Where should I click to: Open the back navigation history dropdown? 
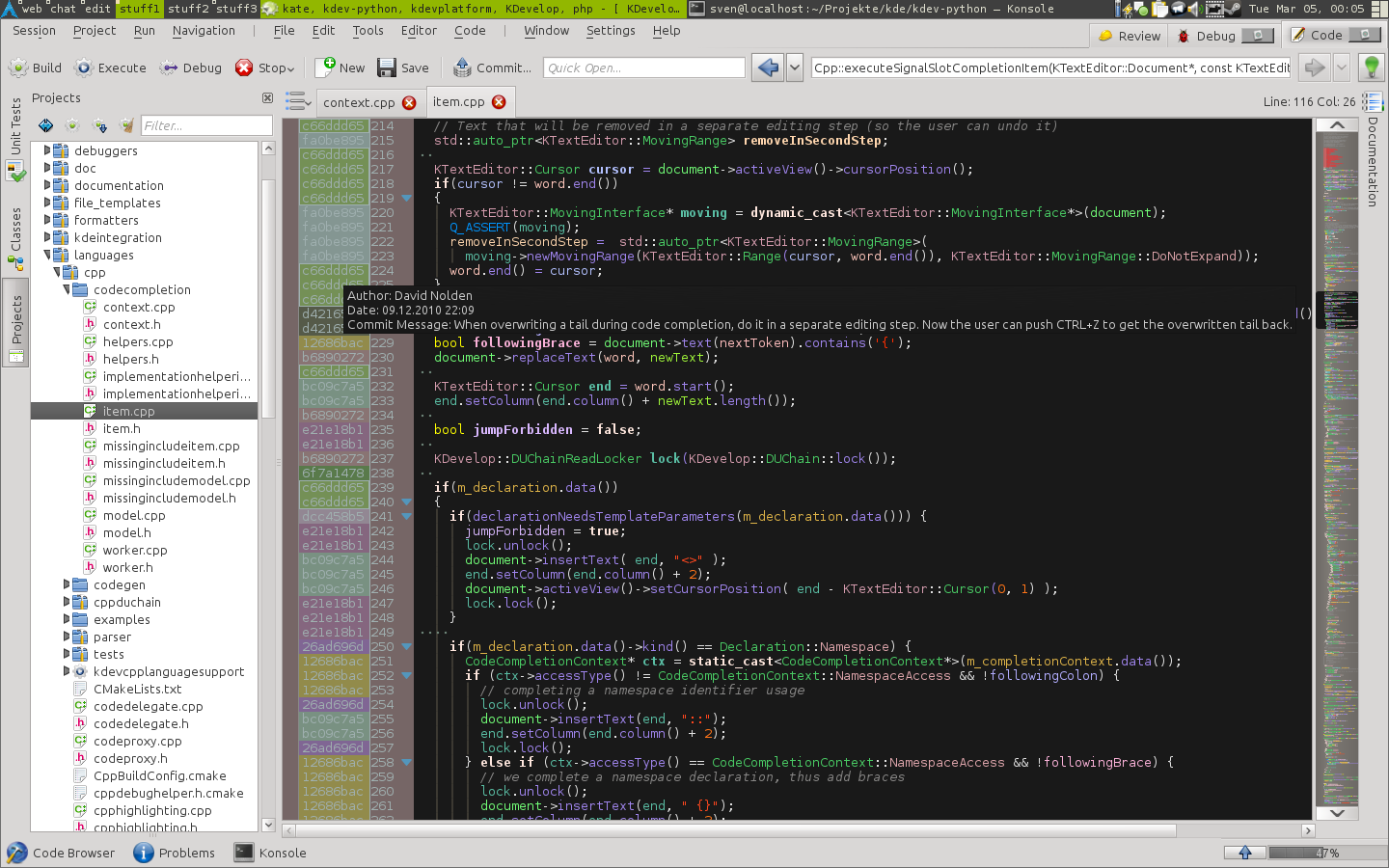click(x=795, y=68)
